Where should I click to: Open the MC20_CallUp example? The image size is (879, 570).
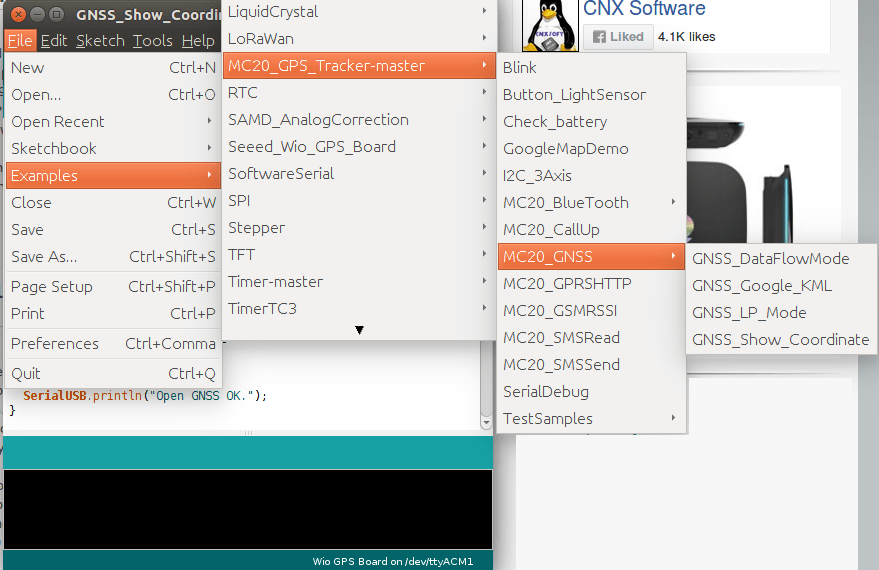[x=591, y=229]
